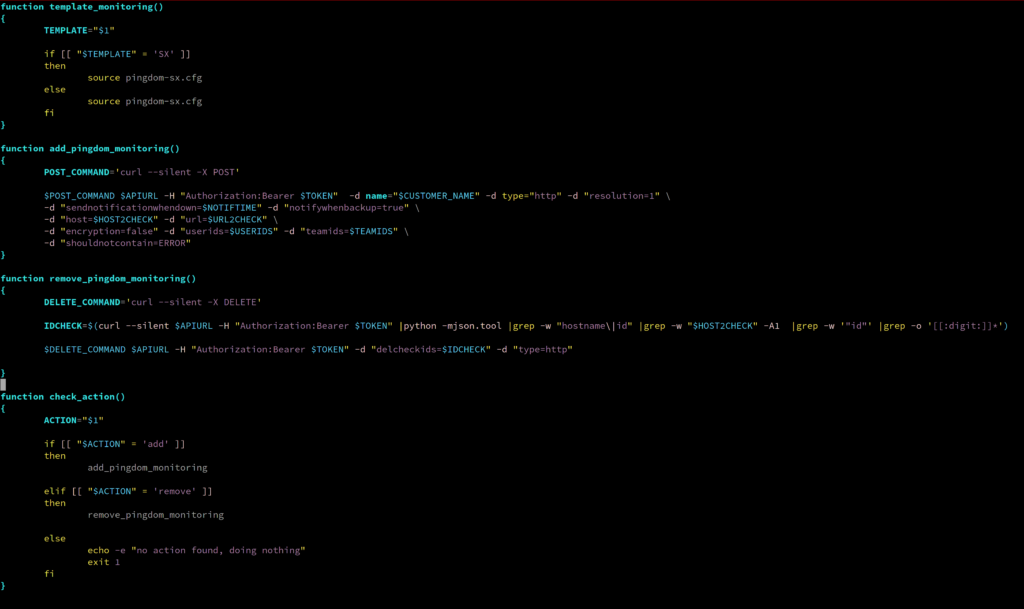
Task: Click $POST_COMMAND at the start of the curl call
Action: point(79,196)
